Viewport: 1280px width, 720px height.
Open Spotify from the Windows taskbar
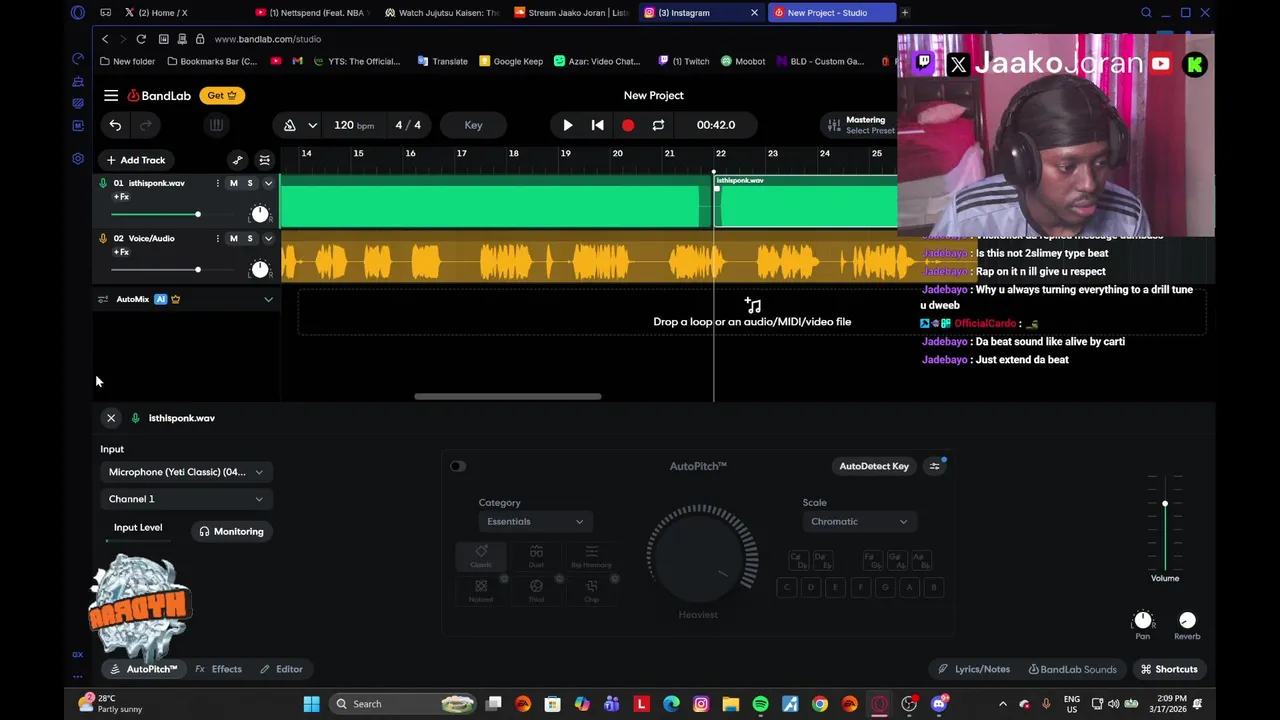pos(761,704)
